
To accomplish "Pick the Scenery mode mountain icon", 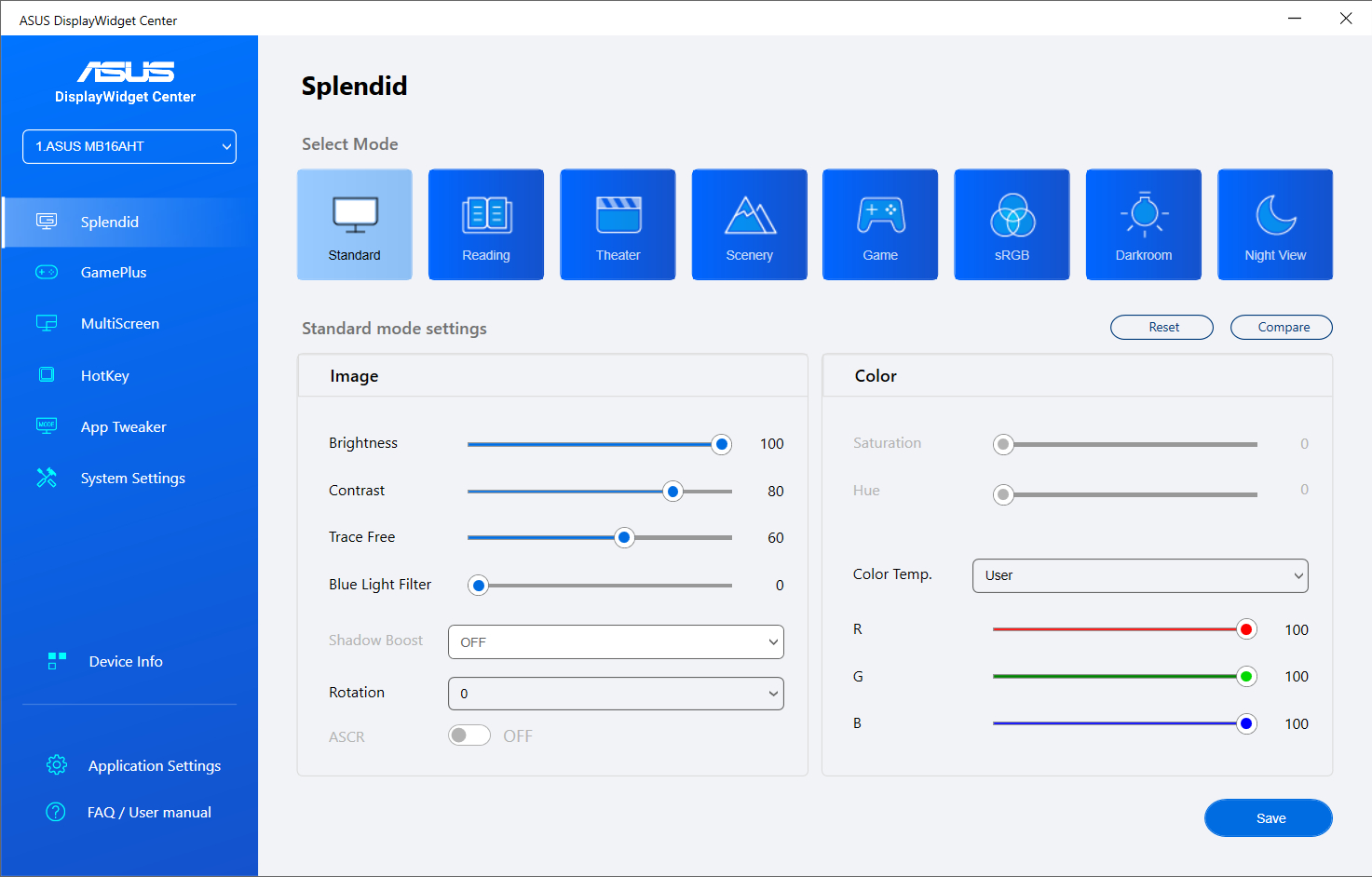I will pos(750,215).
